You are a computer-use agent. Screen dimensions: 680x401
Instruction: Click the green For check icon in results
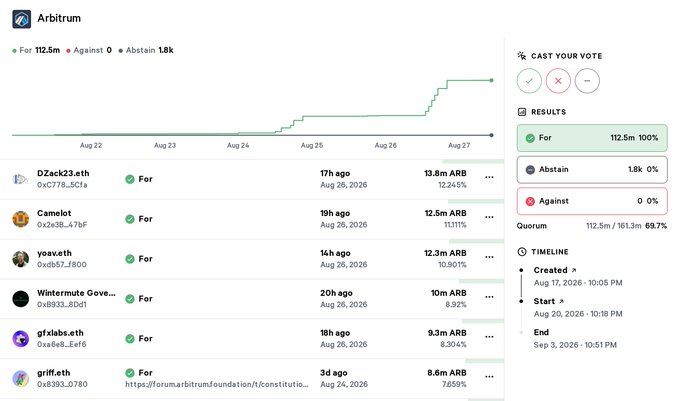[x=530, y=138]
